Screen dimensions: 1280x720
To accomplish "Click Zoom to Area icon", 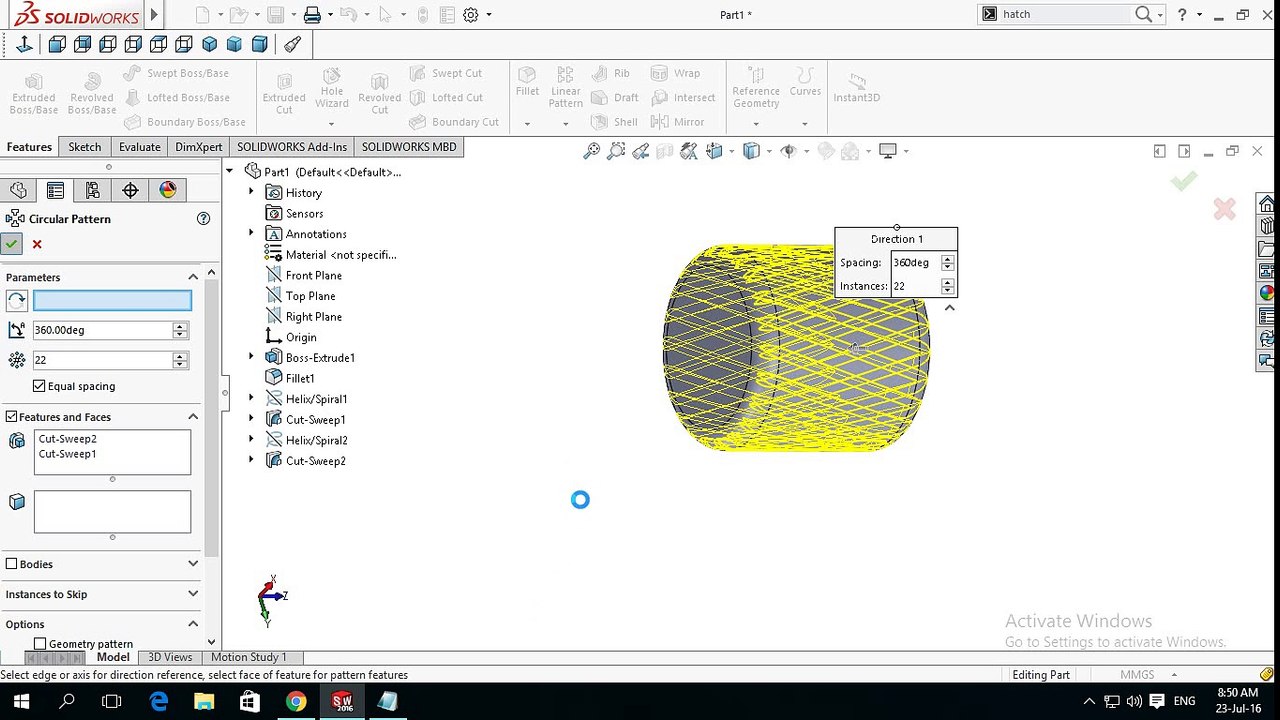I will 616,151.
